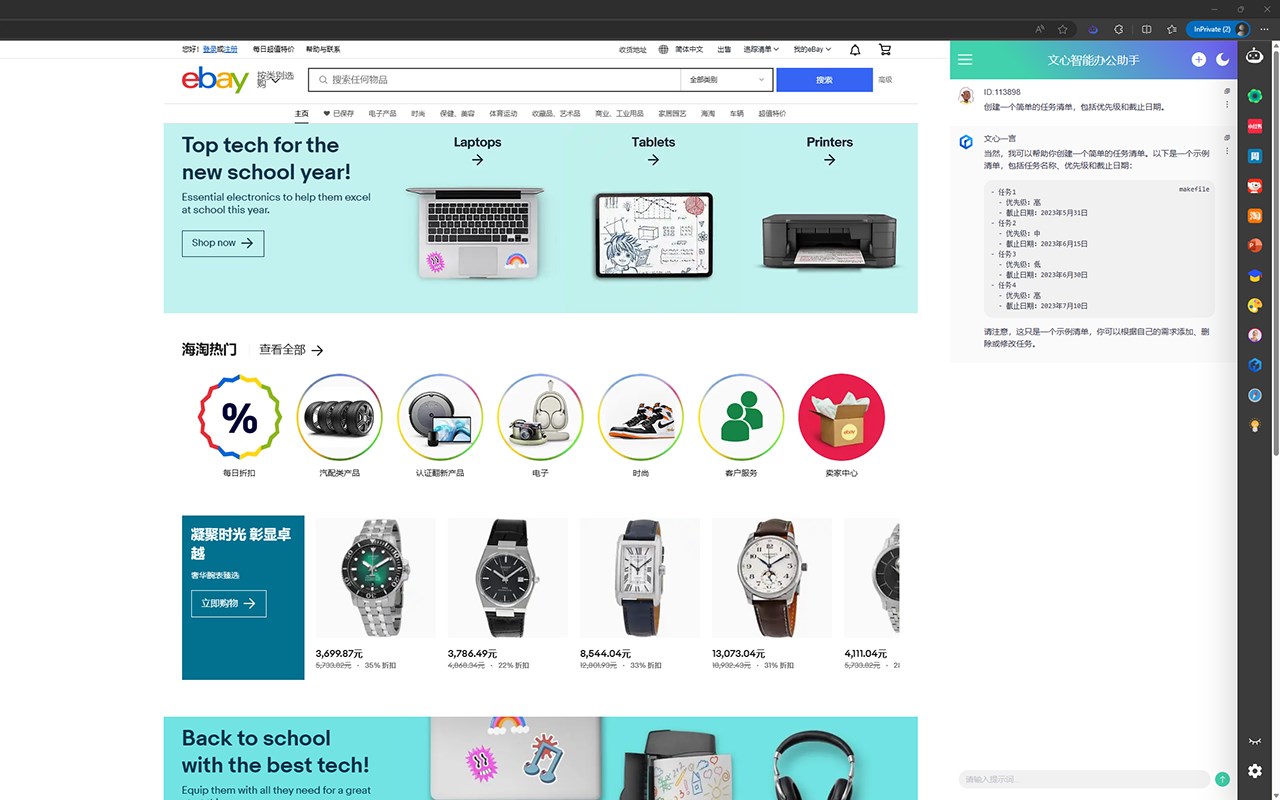Expand the 我的eBay dropdown
This screenshot has width=1280, height=800.
pos(812,49)
